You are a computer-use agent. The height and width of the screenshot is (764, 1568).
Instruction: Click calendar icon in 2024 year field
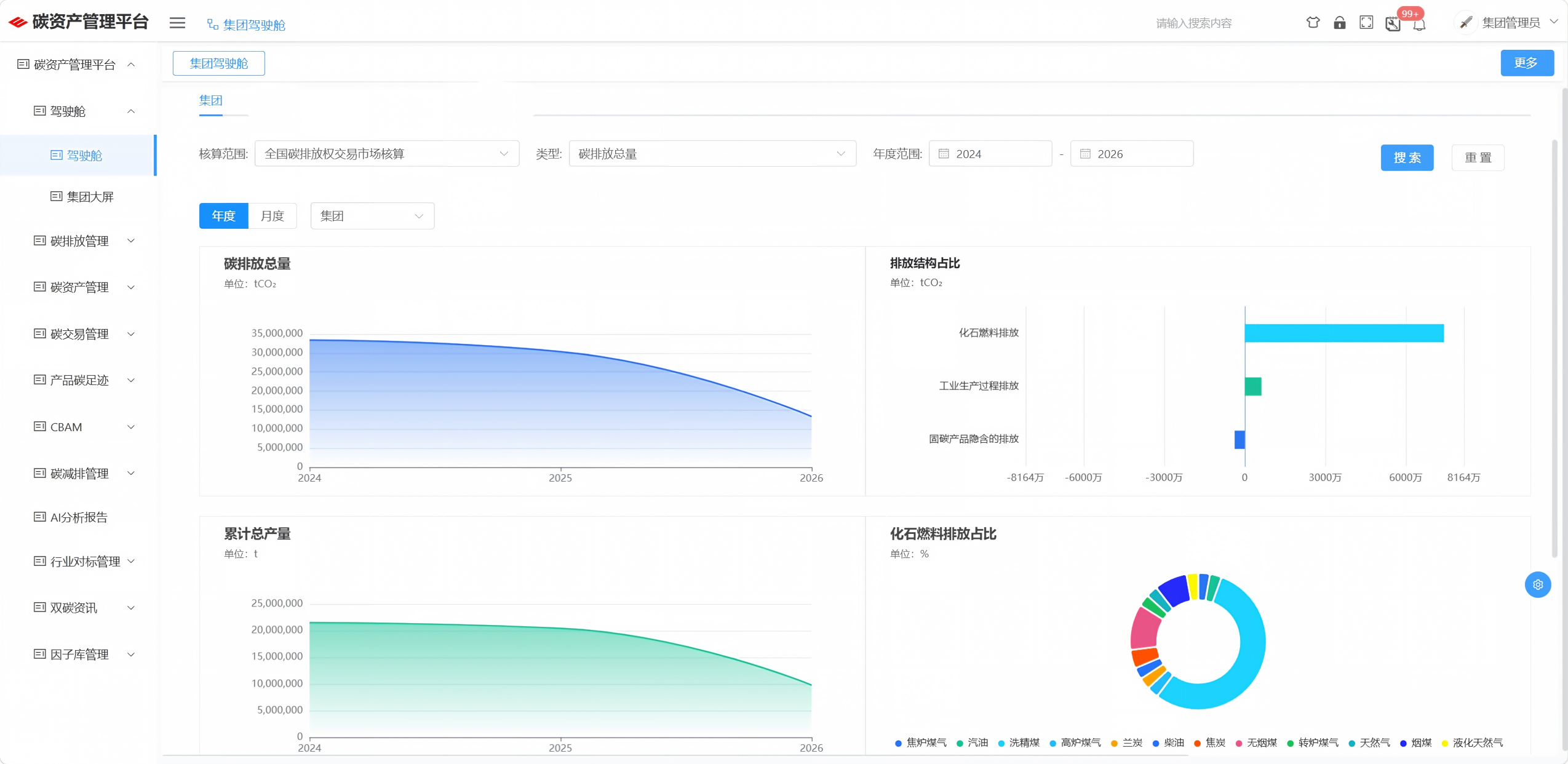[x=944, y=154]
